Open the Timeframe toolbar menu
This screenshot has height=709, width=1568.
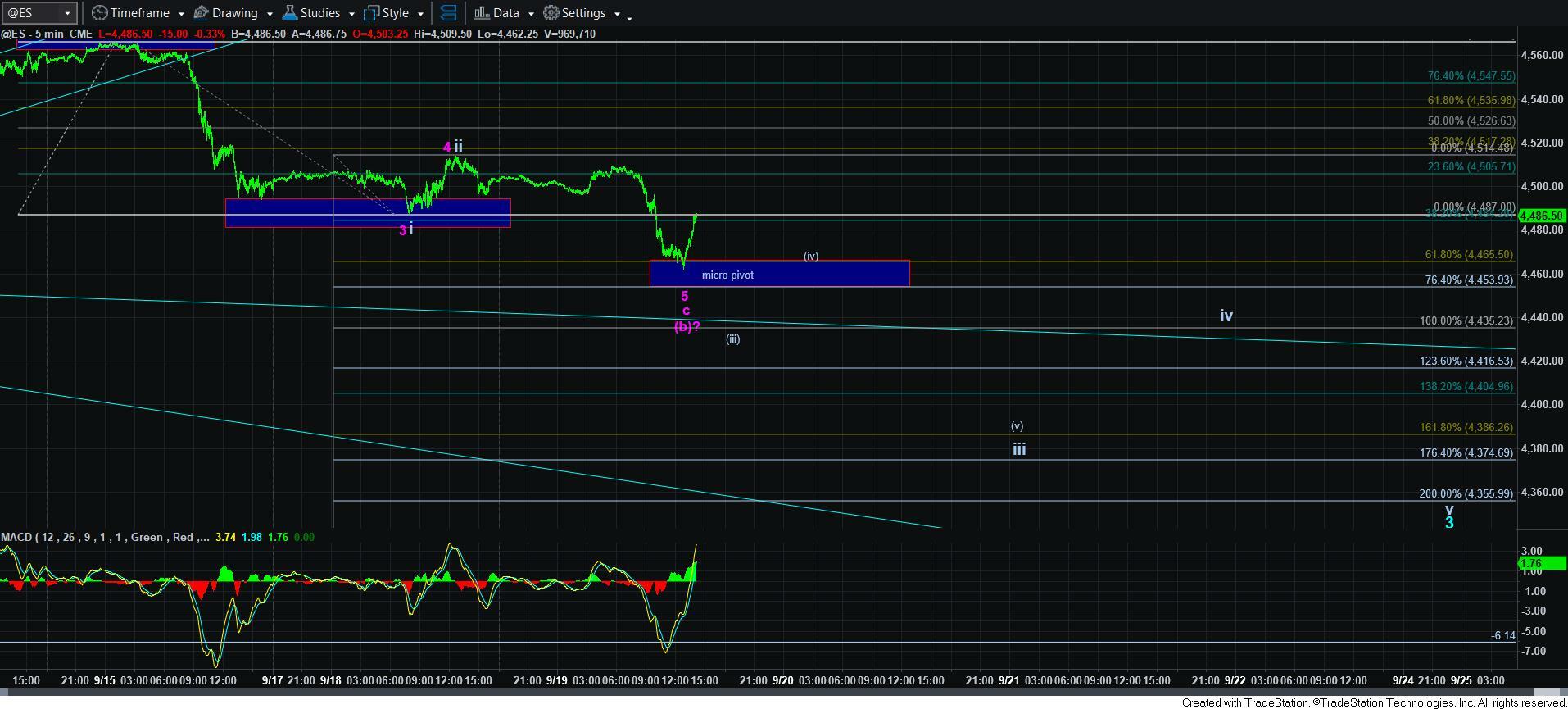(130, 13)
